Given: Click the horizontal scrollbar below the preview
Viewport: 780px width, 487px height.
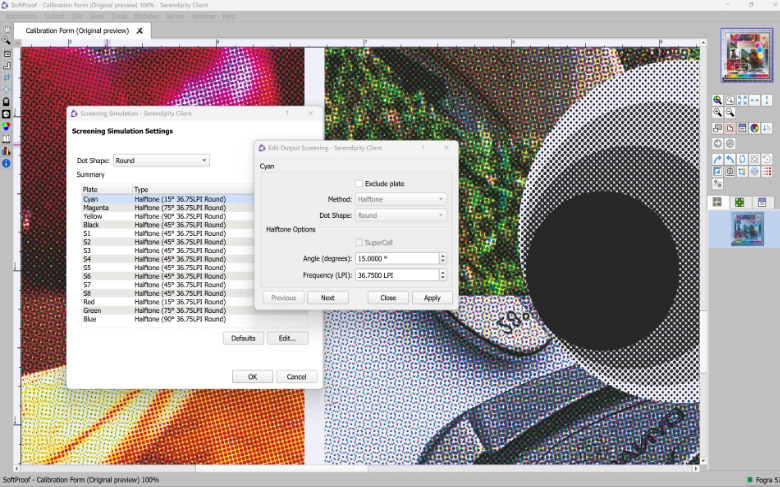Looking at the screenshot, I should click(x=356, y=469).
